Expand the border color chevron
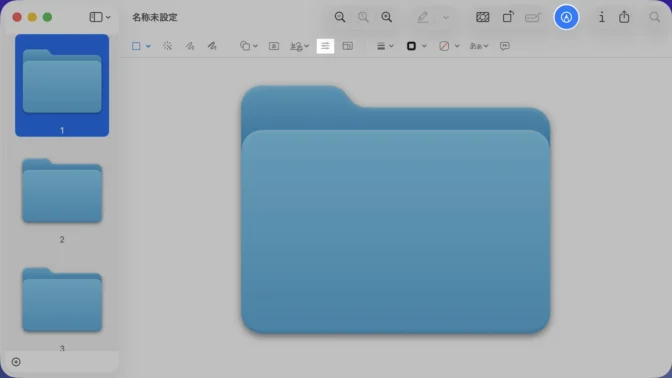This screenshot has height=378, width=672. coord(424,46)
